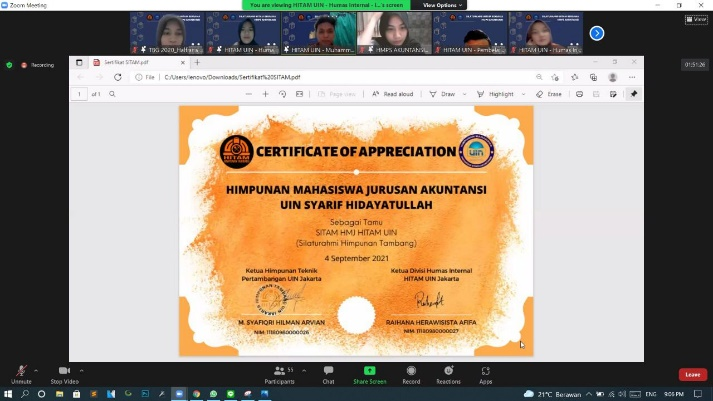Screen dimensions: 713x401
Task: Expand Draw tool options dropdown
Action: (464, 94)
